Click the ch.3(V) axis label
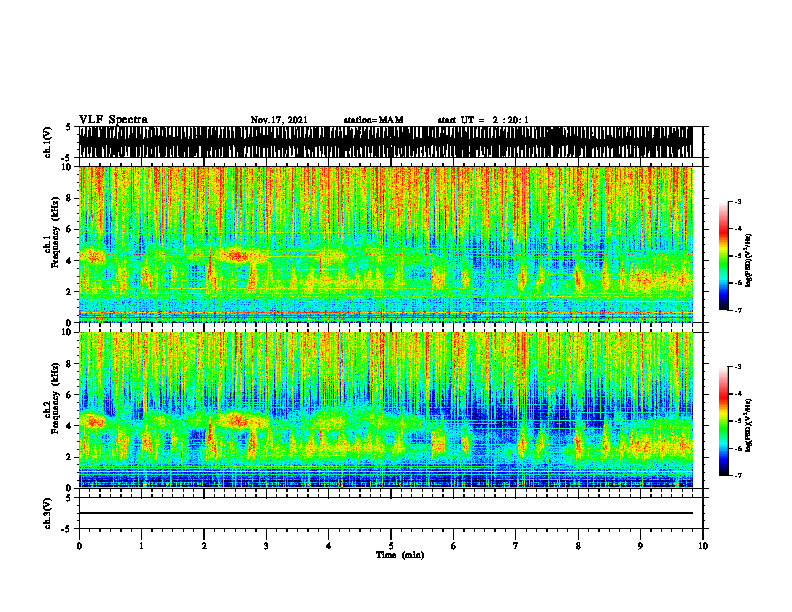This screenshot has width=792, height=612. (x=48, y=513)
